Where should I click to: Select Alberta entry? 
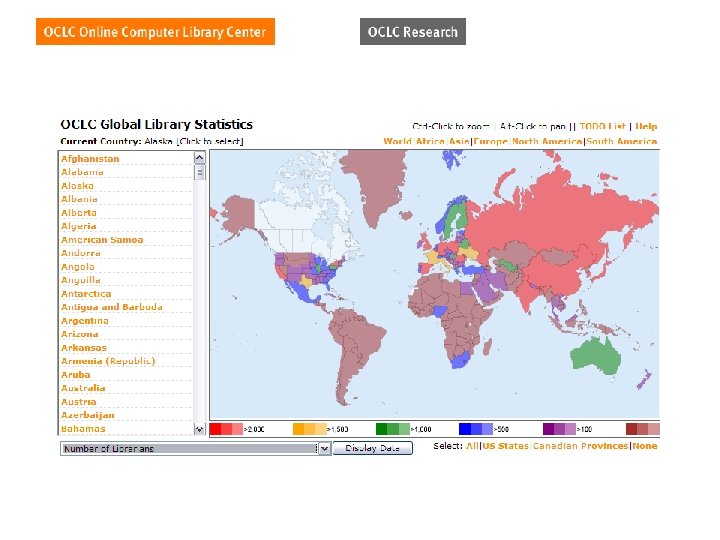point(79,213)
